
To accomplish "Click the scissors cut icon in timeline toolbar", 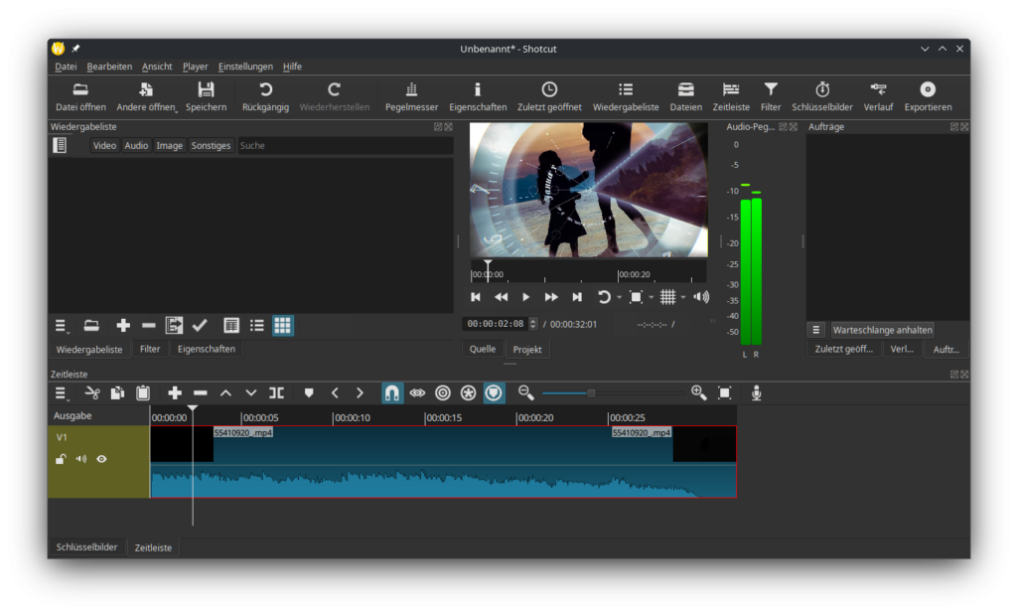I will (92, 393).
